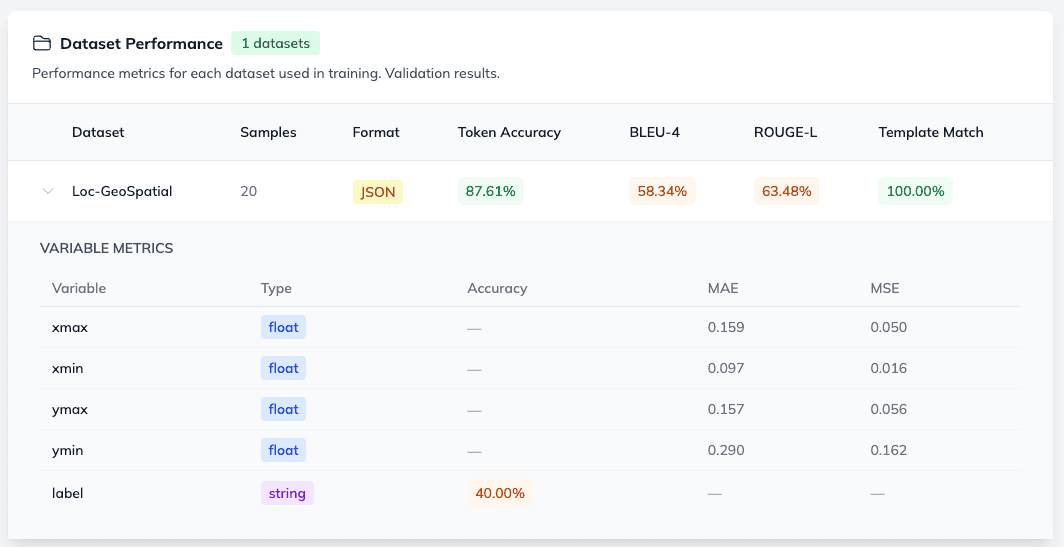Click the 63.48% ROUGE-L badge

point(786,191)
